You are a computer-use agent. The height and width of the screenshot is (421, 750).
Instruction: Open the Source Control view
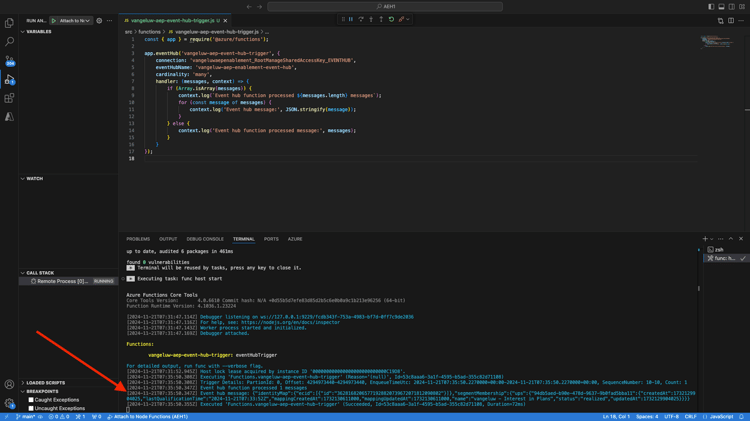coord(10,61)
